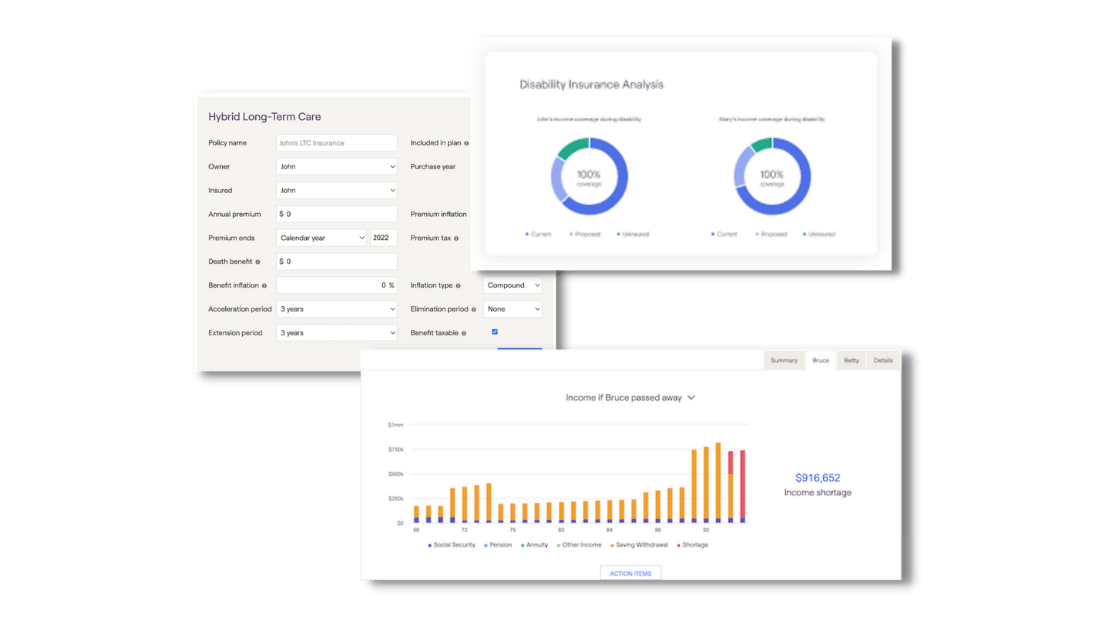Click the Pension legend item
Screen dimensions: 1120x630
[x=498, y=545]
